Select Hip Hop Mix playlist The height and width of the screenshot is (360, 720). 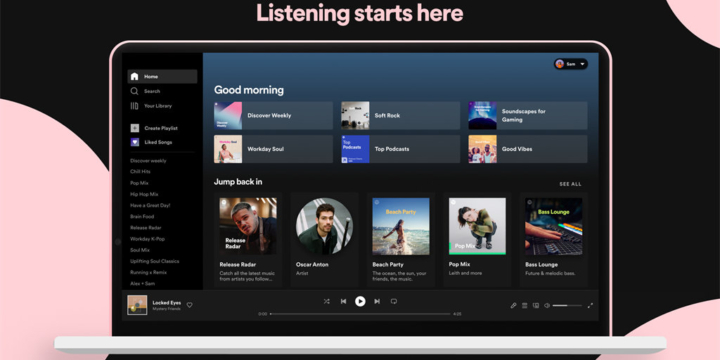144,194
